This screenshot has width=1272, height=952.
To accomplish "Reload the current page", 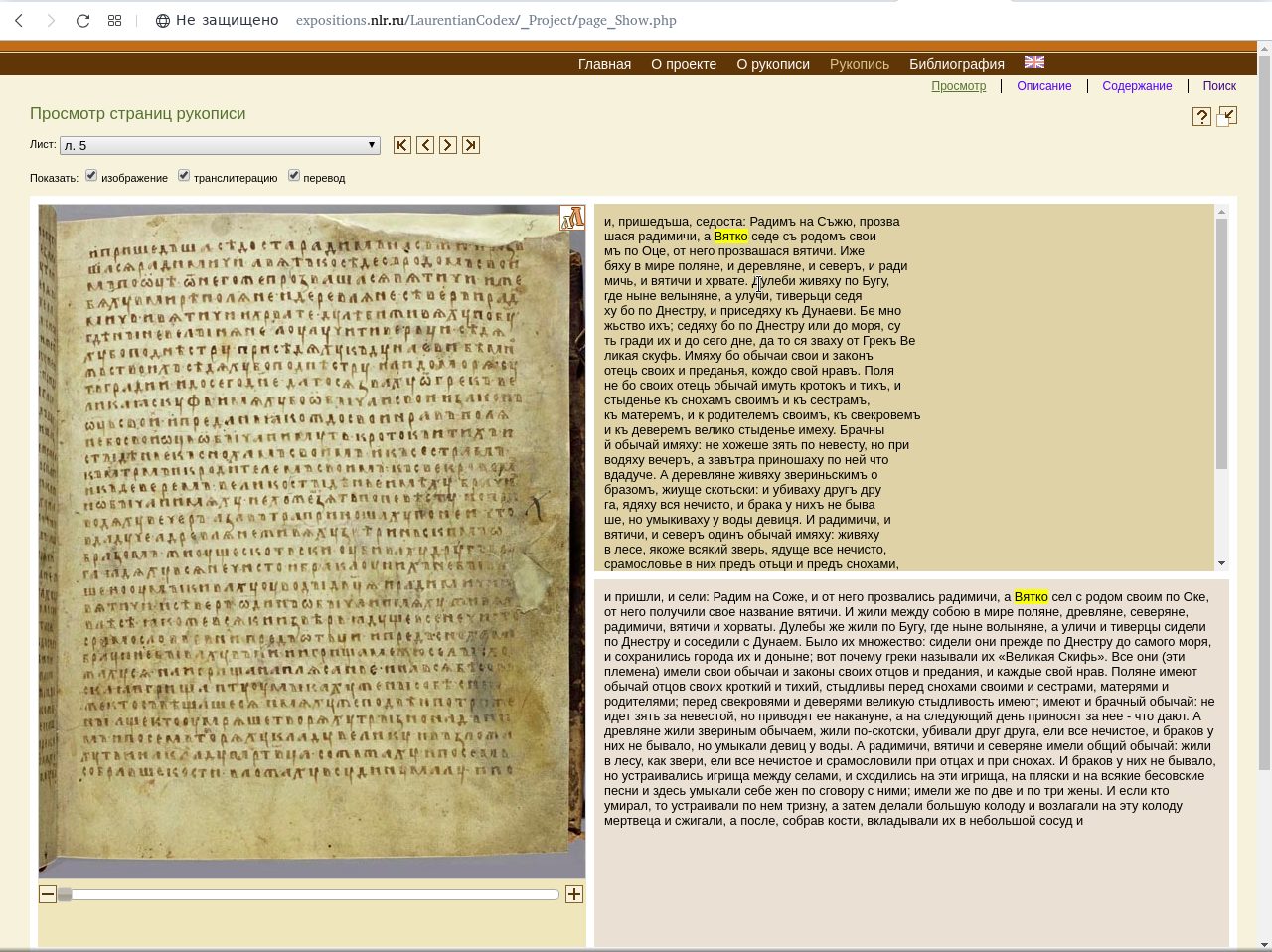I will point(83,20).
